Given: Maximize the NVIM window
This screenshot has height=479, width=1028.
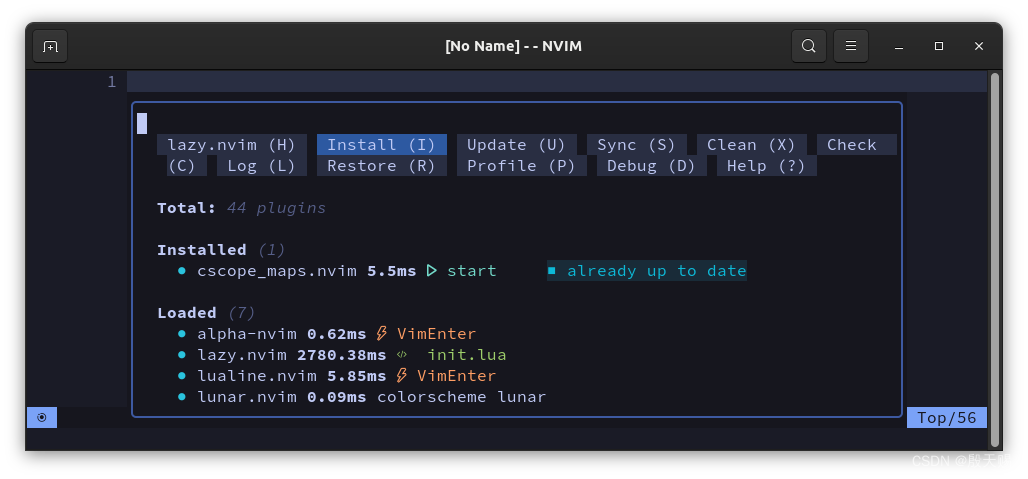Looking at the screenshot, I should pyautogui.click(x=939, y=47).
